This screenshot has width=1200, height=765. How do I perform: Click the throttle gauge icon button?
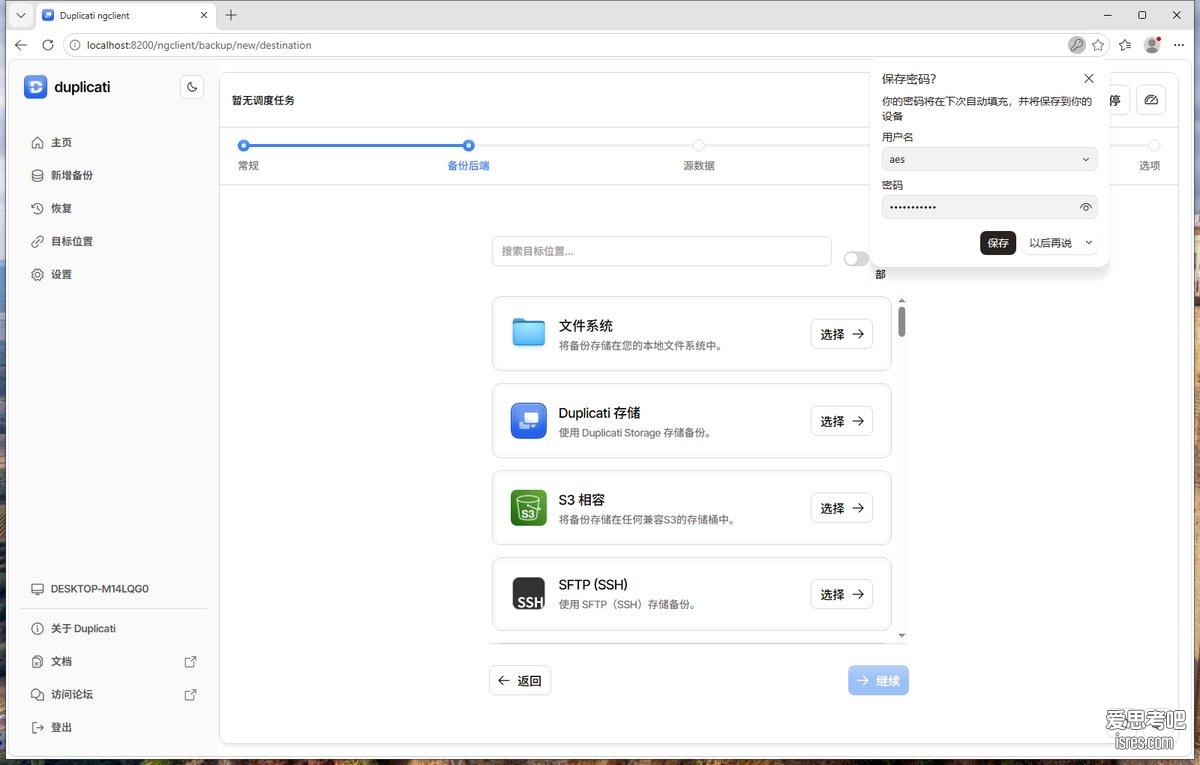pos(1151,100)
